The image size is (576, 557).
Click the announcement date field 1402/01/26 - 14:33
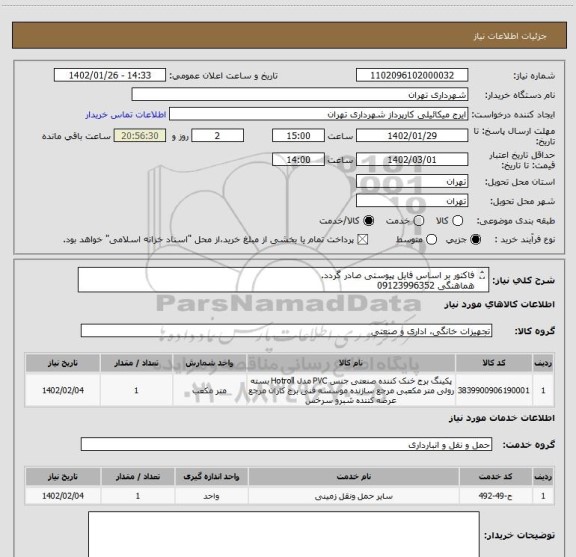(110, 75)
